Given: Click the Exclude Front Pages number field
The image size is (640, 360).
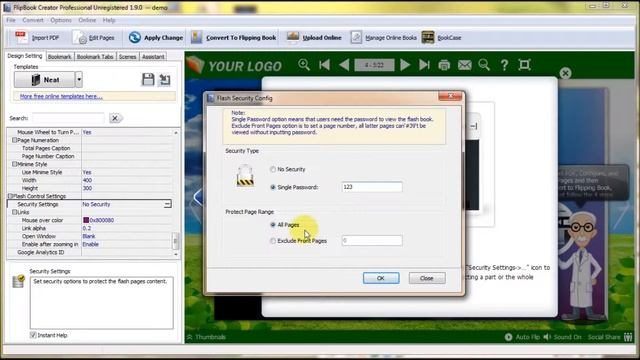Looking at the screenshot, I should [x=371, y=240].
